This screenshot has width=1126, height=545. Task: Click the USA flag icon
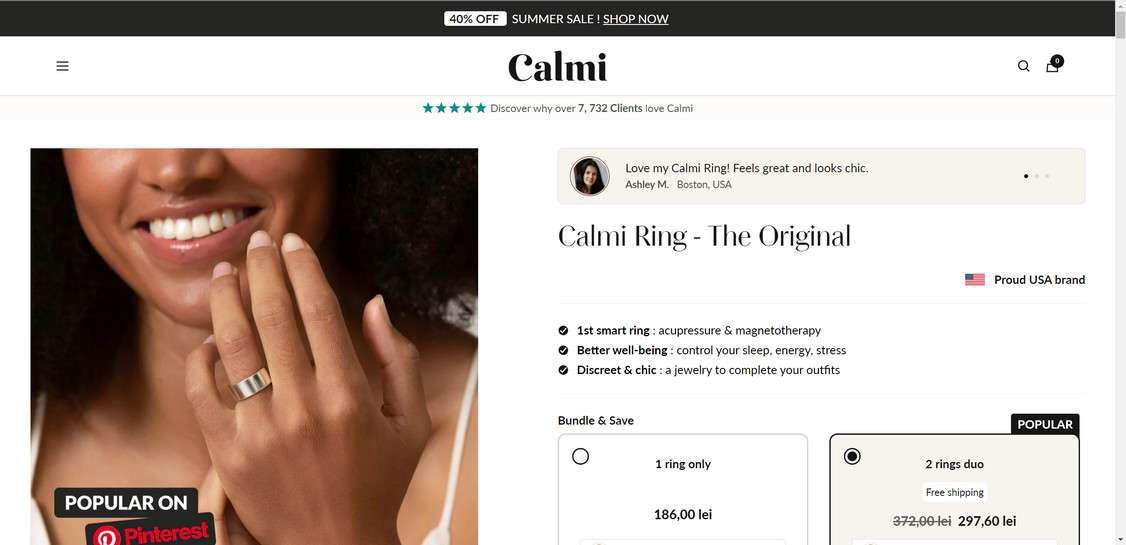click(x=974, y=280)
